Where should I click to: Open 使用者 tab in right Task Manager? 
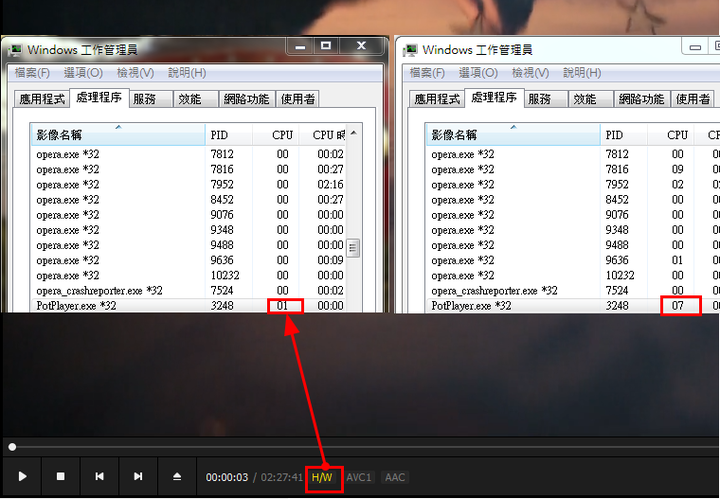click(692, 99)
